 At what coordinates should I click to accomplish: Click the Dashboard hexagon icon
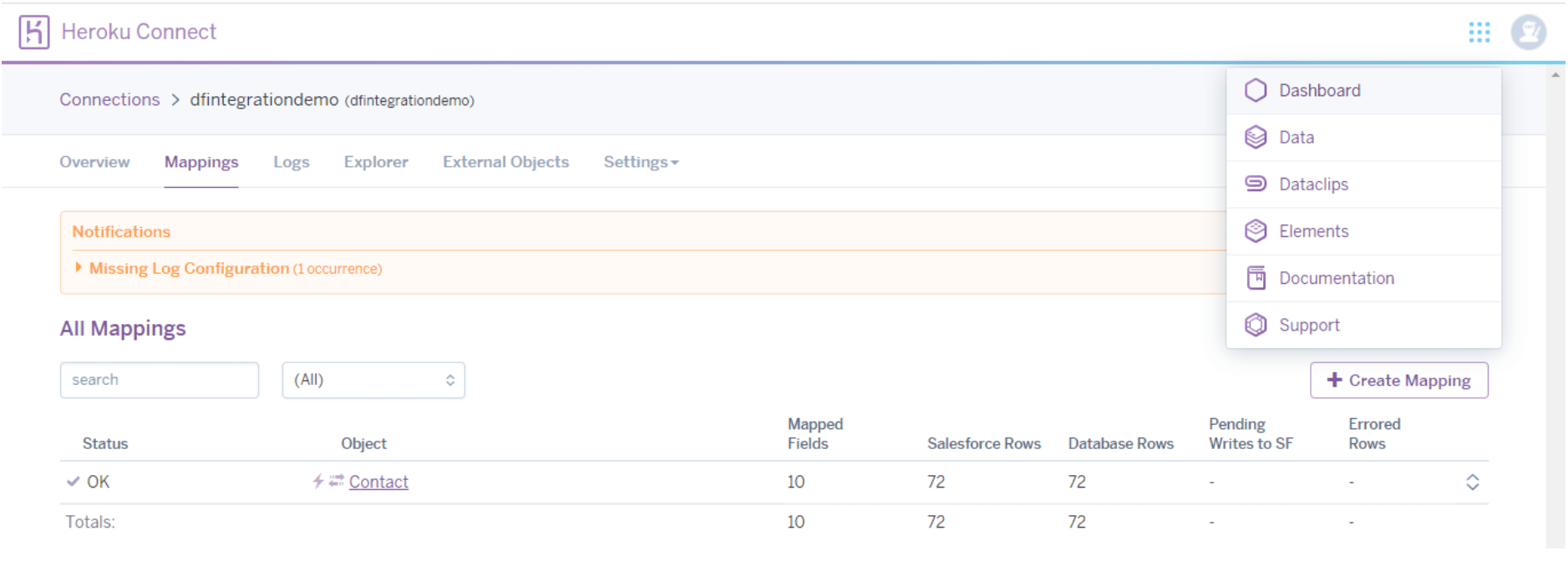point(1255,90)
